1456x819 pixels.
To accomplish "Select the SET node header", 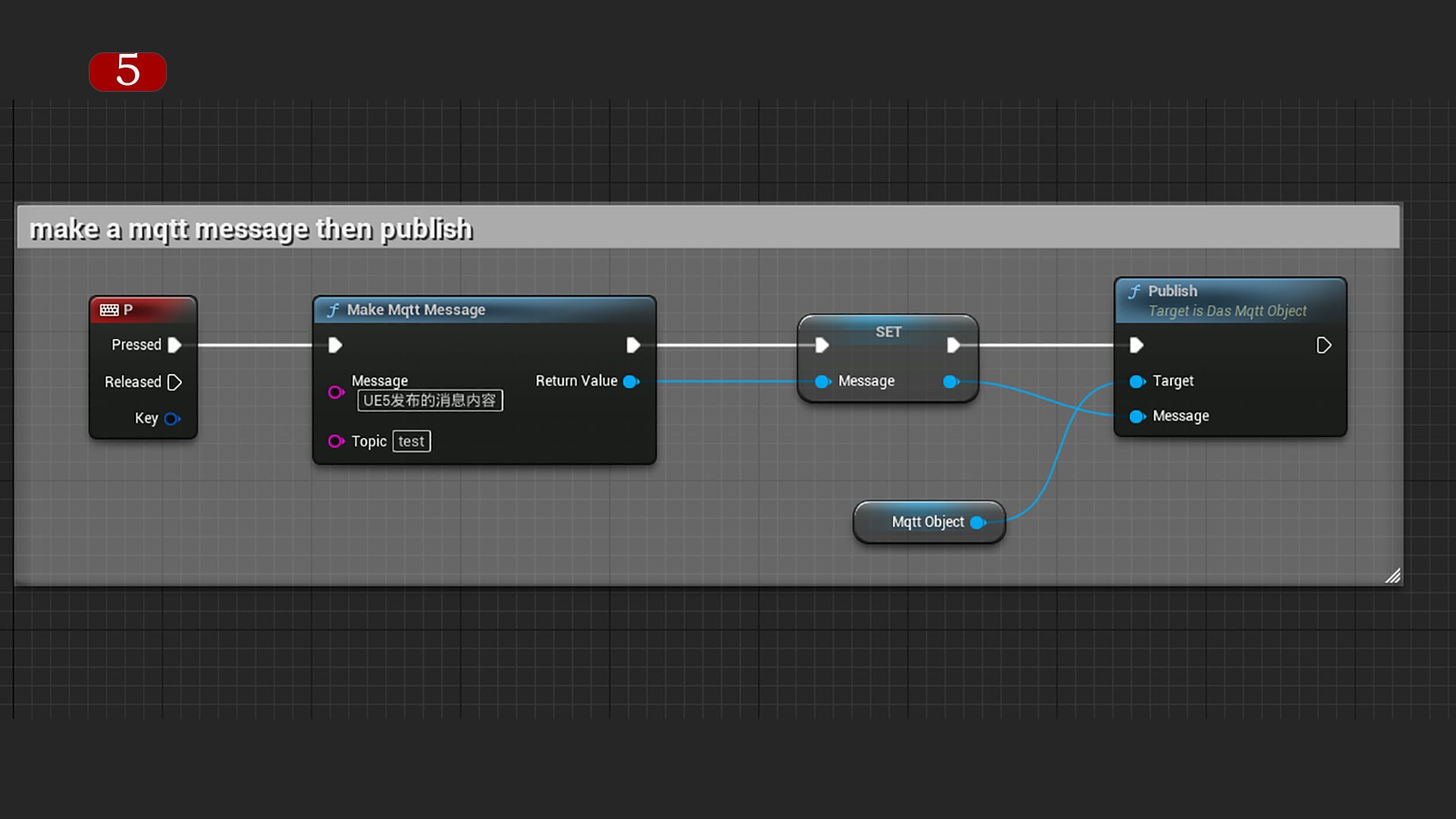I will (887, 331).
